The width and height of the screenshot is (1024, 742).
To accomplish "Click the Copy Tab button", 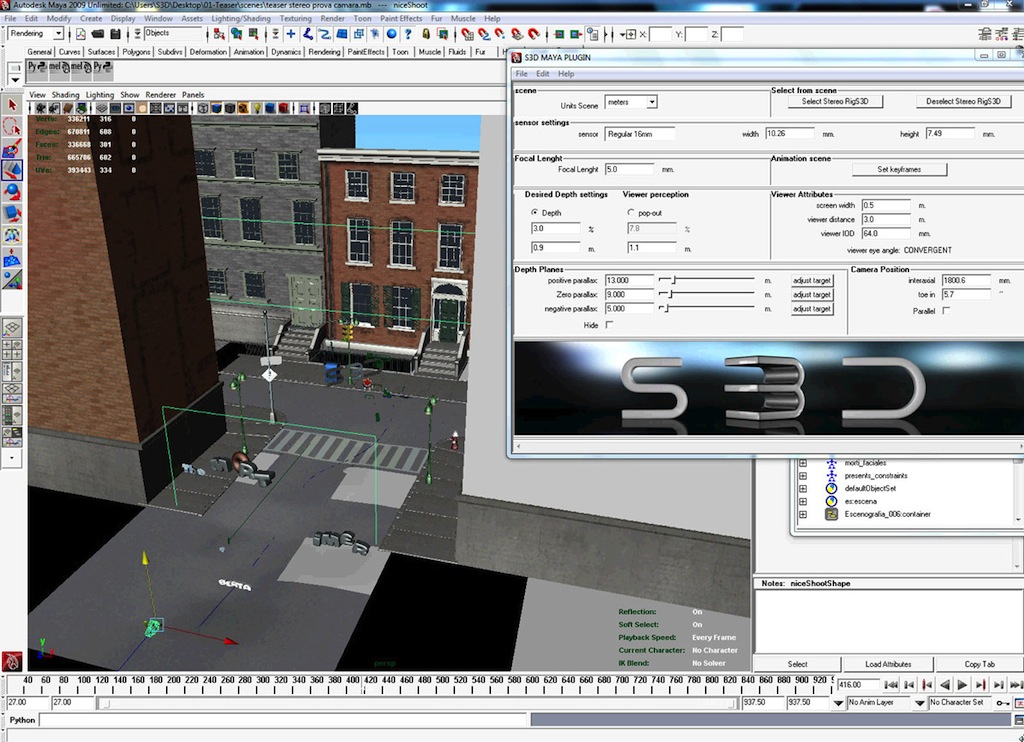I will click(979, 664).
